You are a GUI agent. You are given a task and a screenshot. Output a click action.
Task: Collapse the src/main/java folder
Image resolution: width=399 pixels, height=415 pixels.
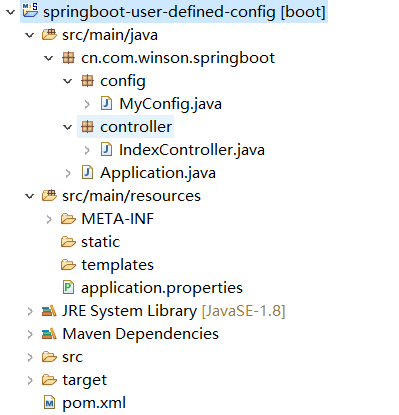30,35
